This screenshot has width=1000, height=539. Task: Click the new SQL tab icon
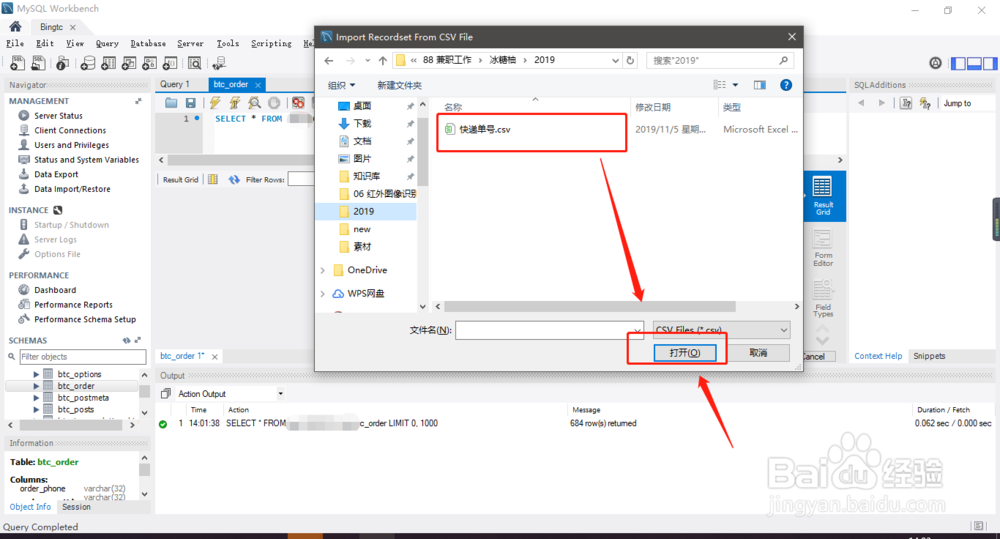[x=17, y=63]
